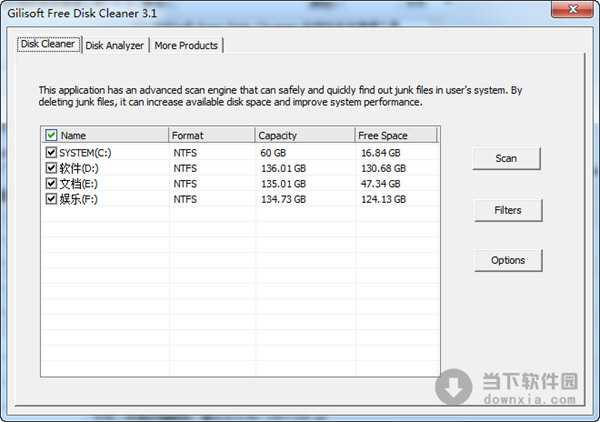The height and width of the screenshot is (422, 600).
Task: Click the 60 GB capacity cell
Action: (x=273, y=153)
